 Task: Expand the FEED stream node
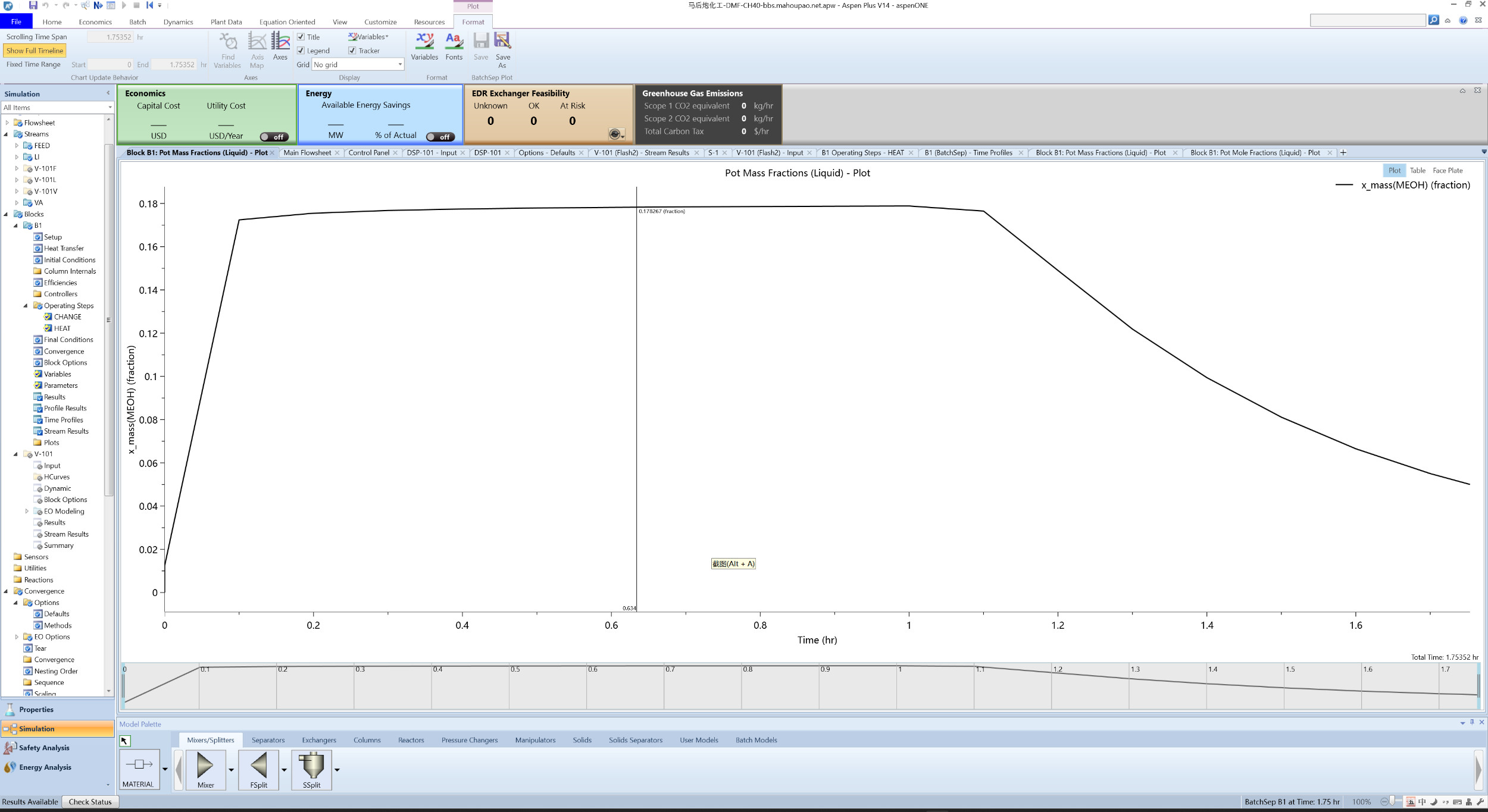(17, 146)
